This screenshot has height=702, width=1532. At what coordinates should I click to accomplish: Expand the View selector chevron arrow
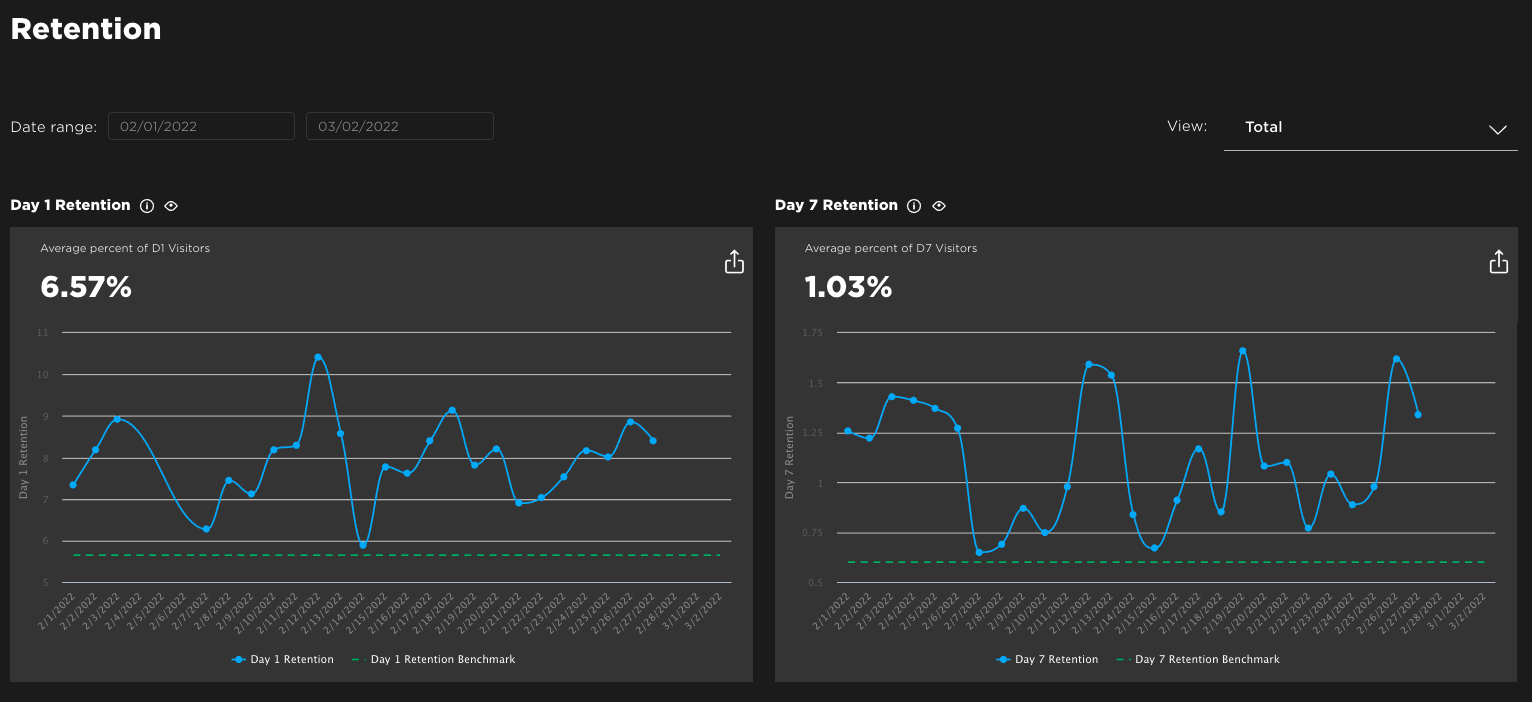(1497, 130)
